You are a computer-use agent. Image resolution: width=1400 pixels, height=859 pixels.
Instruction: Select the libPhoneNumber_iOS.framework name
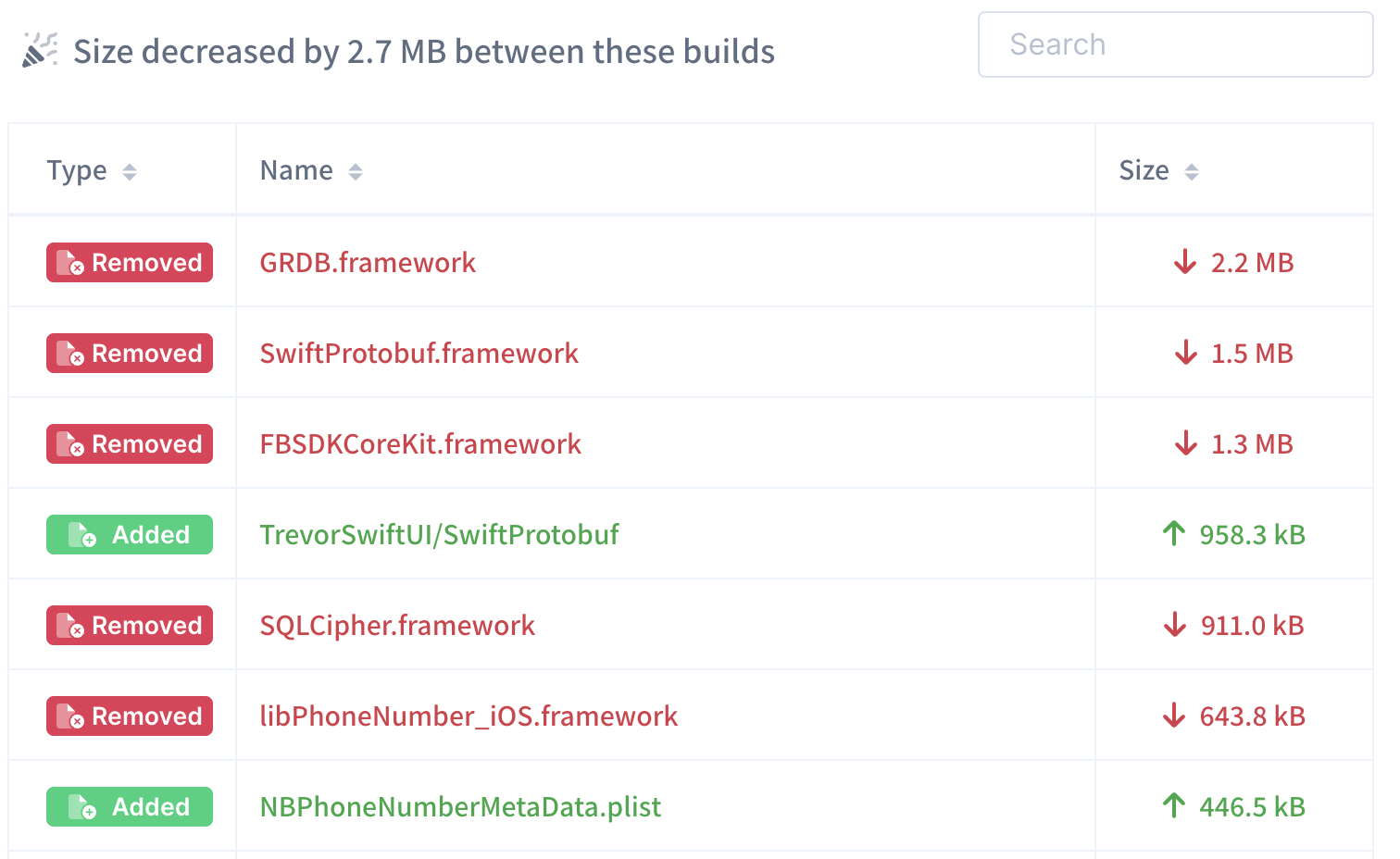[x=468, y=716]
